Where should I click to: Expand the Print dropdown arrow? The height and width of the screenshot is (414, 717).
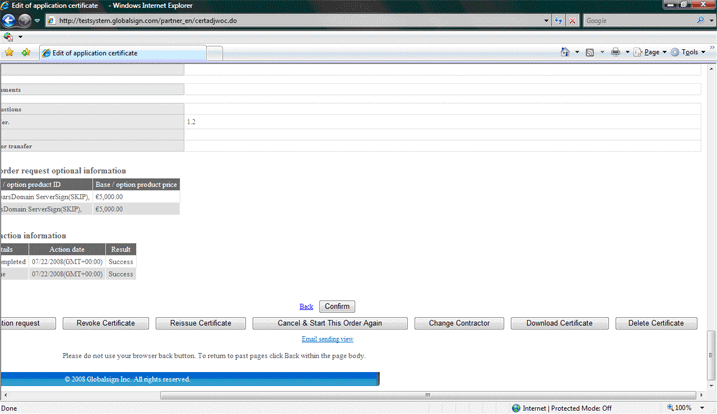[x=627, y=52]
